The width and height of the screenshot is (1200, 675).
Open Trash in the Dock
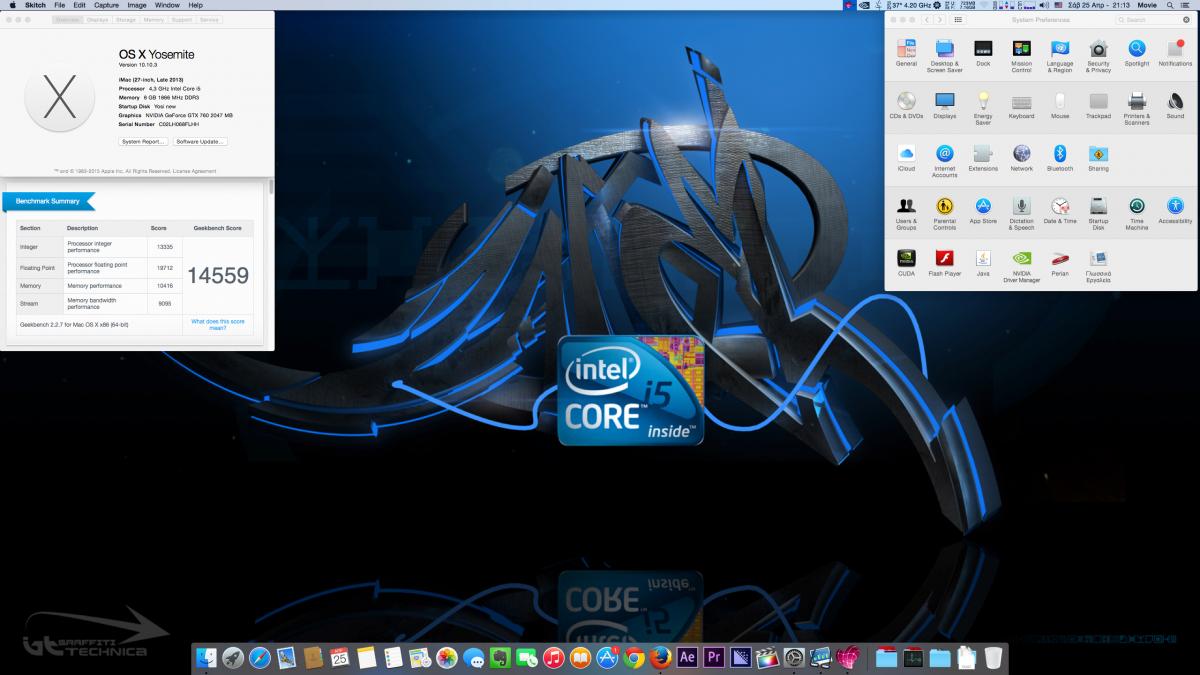coord(993,657)
